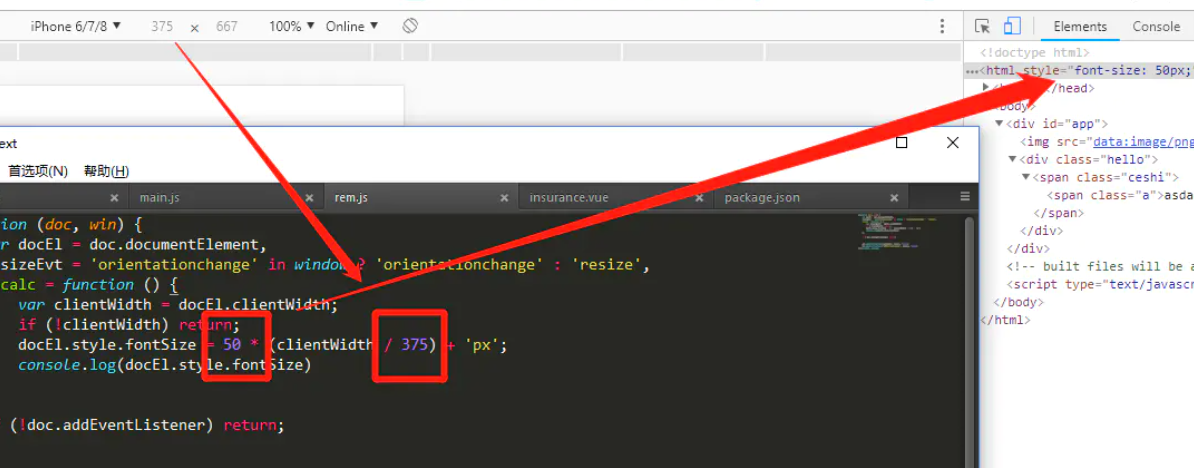Select the closing </html> tag row
The width and height of the screenshot is (1194, 468).
(1006, 320)
